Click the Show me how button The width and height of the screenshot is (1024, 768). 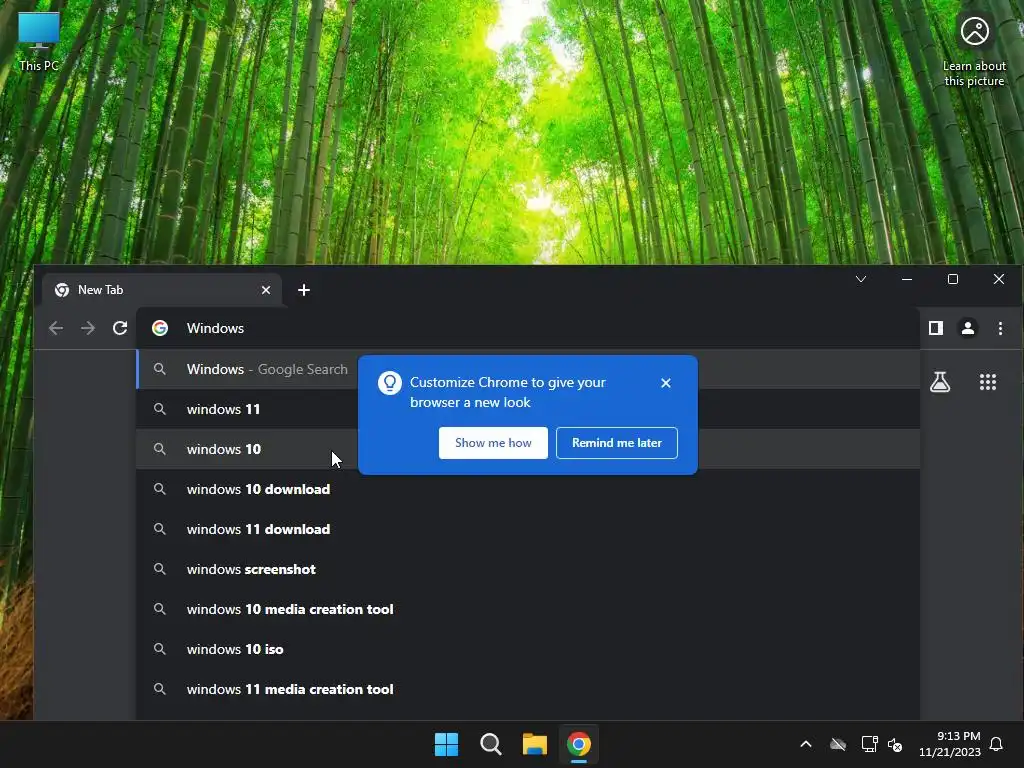493,443
